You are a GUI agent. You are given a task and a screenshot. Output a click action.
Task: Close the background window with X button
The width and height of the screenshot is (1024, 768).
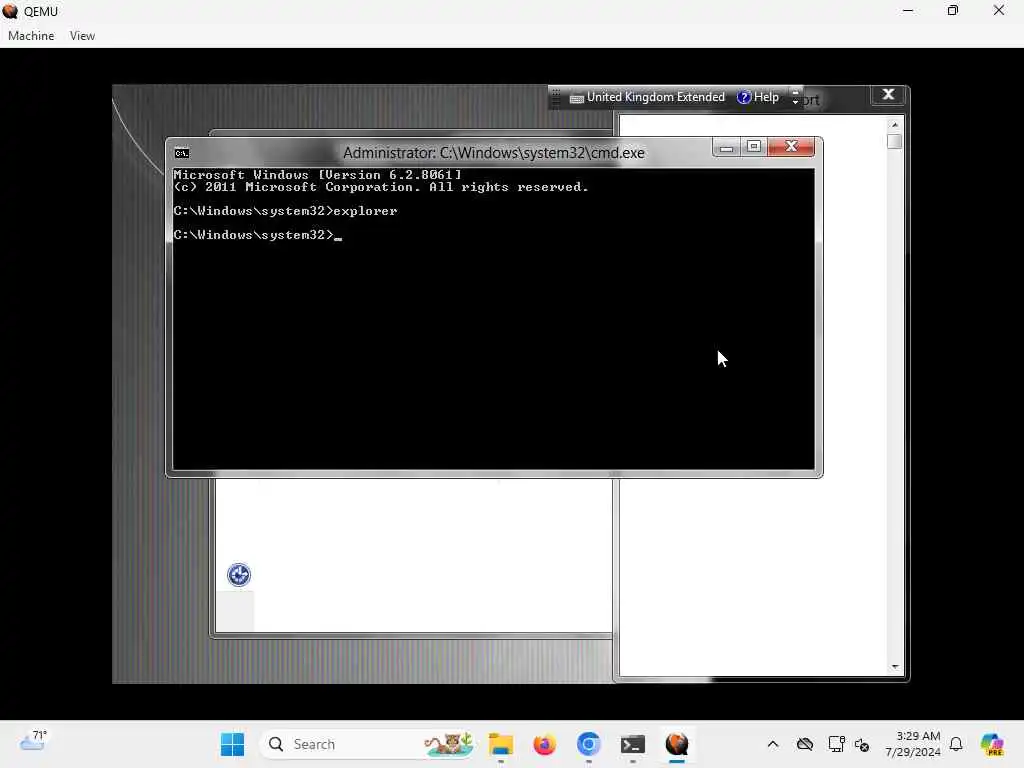click(x=888, y=95)
